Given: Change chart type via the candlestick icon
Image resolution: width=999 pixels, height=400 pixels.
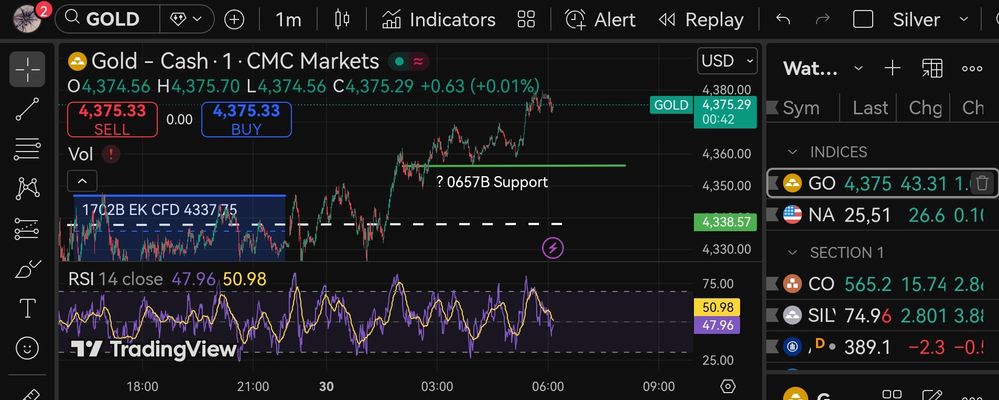Looking at the screenshot, I should coord(342,20).
